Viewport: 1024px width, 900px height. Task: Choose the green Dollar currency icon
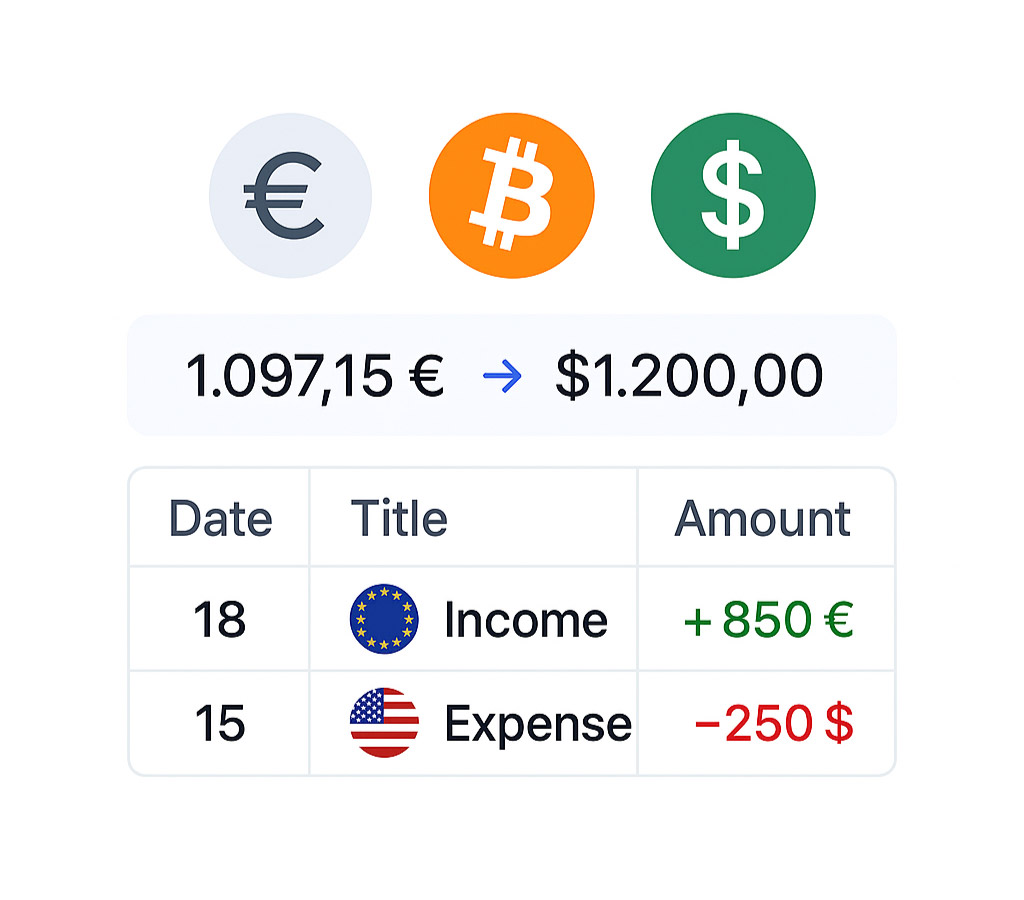733,195
